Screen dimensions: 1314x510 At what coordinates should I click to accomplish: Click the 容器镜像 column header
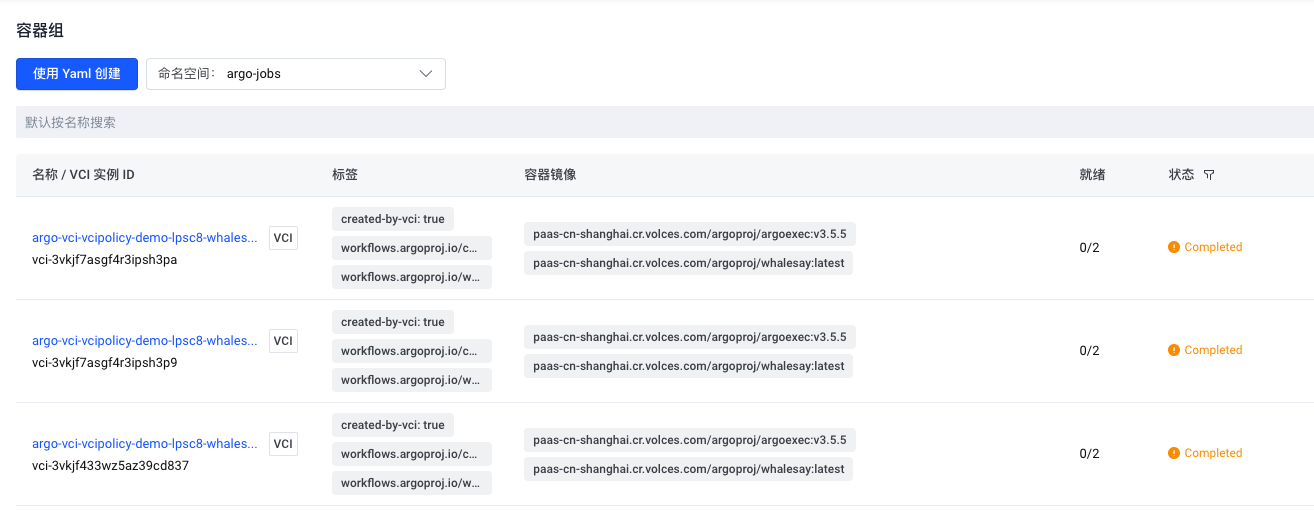point(550,175)
